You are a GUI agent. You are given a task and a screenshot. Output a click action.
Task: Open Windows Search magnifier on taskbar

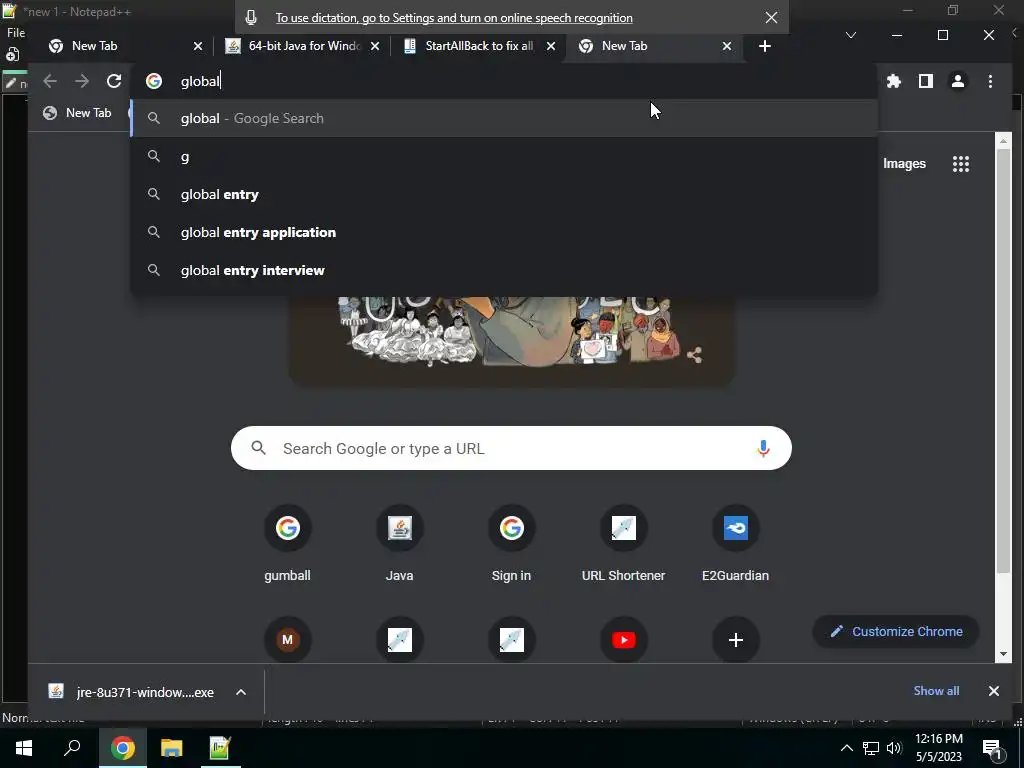pyautogui.click(x=72, y=748)
